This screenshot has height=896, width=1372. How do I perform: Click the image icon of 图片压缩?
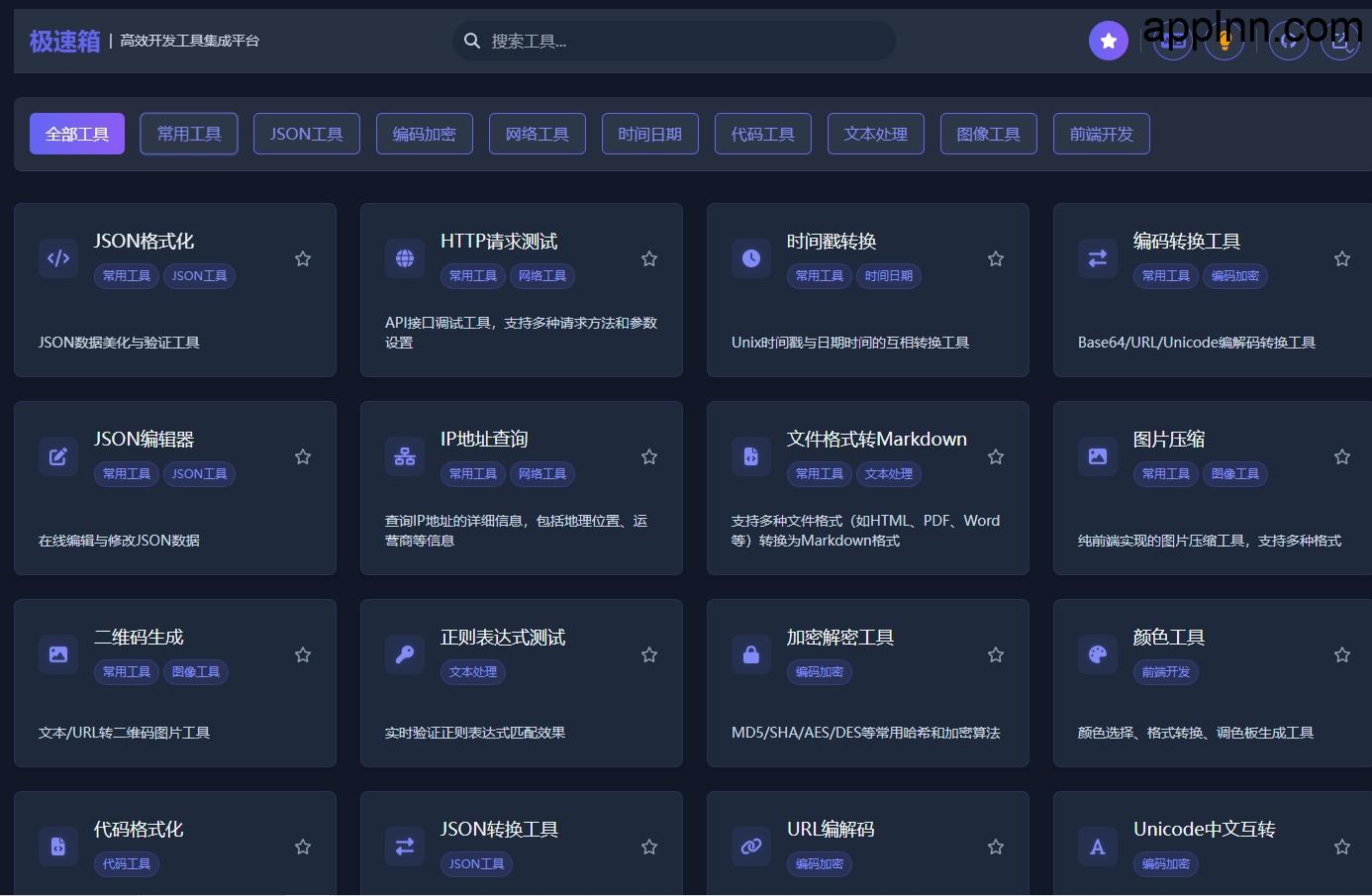click(1098, 456)
